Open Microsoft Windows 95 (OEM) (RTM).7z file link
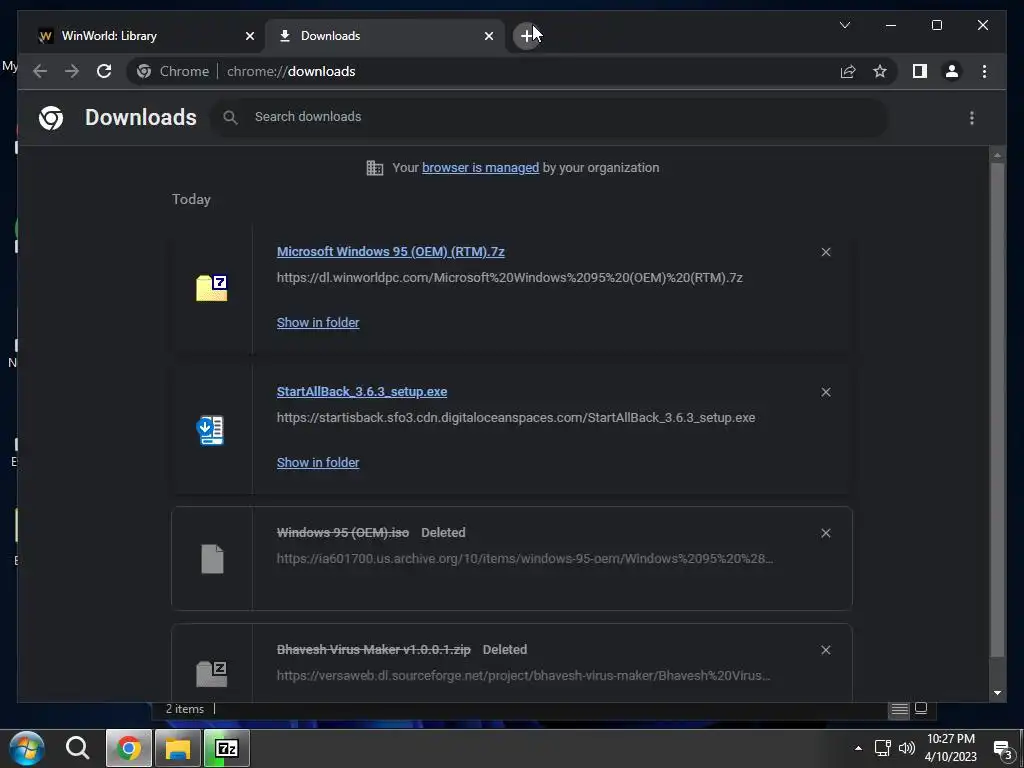 (391, 251)
